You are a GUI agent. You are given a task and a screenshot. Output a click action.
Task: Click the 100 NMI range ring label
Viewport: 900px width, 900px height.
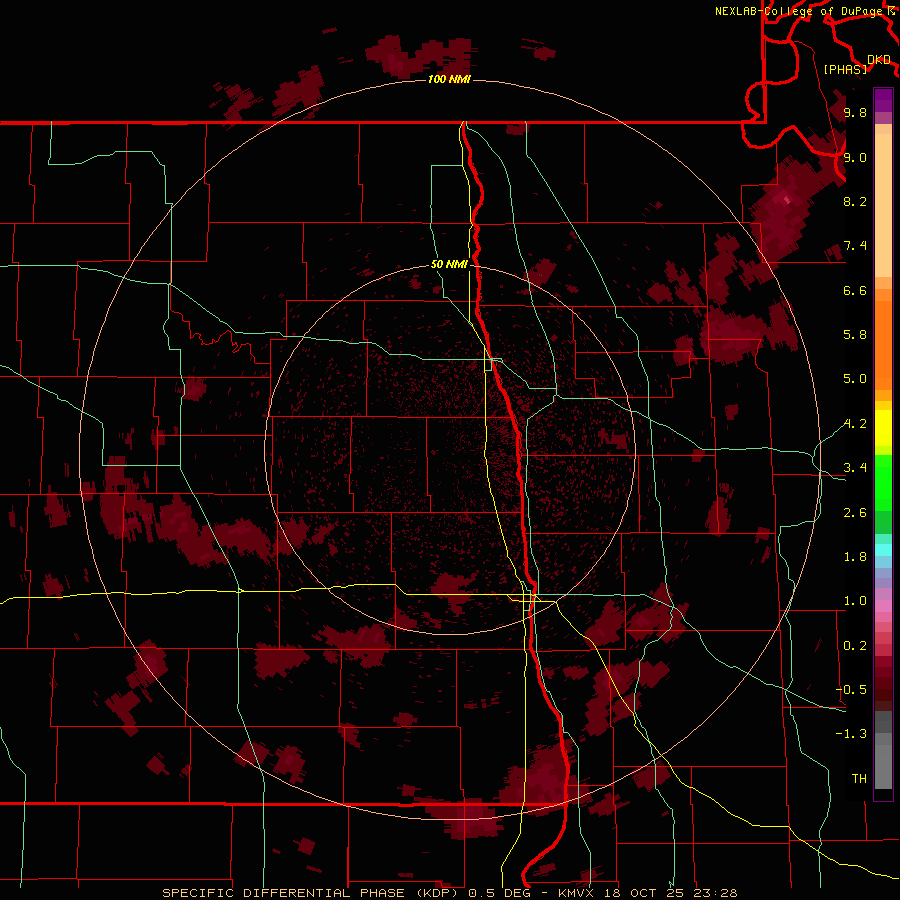tap(449, 79)
